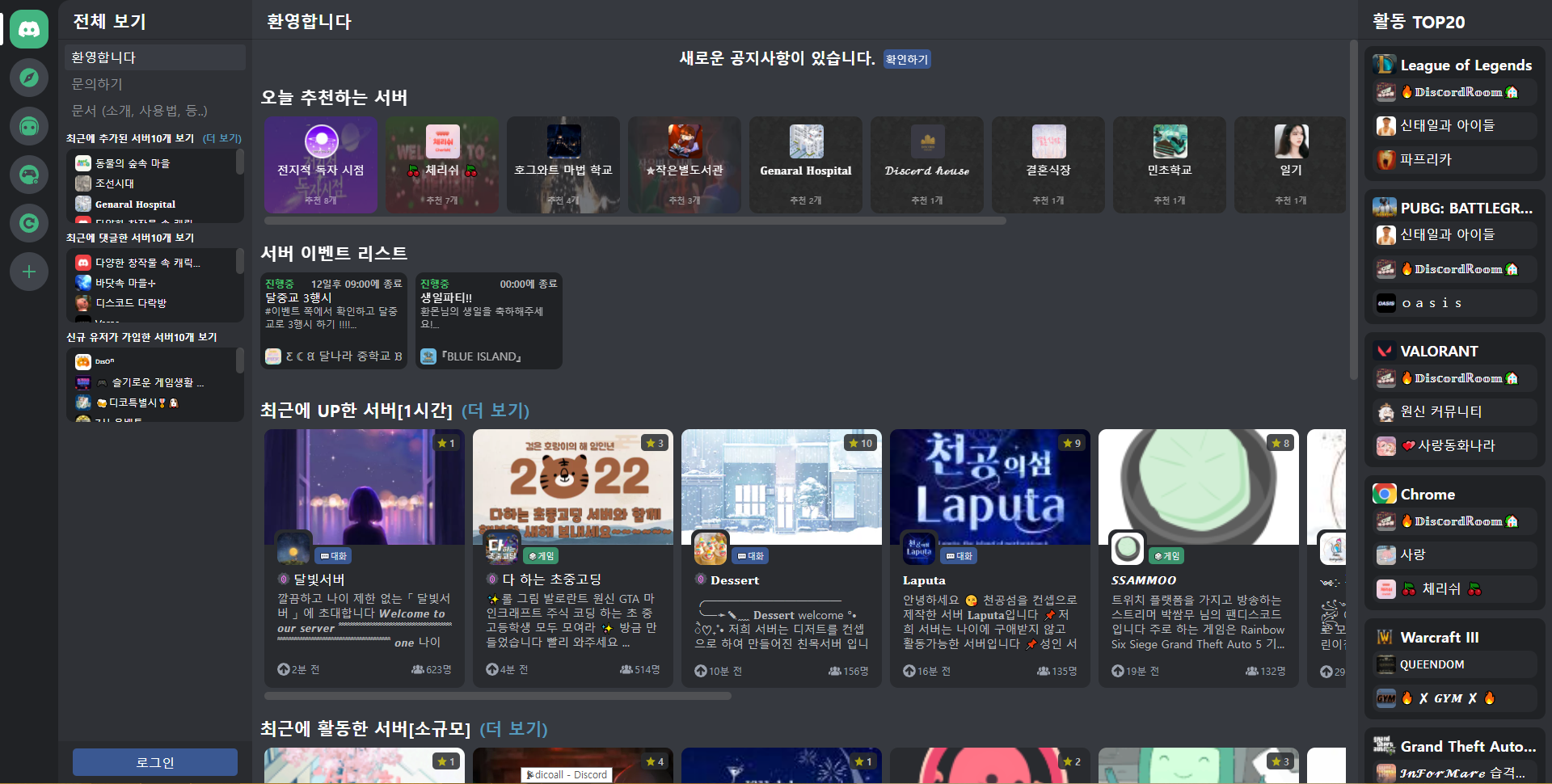Click the 원신 커뮤니티 avatar icon

click(1386, 412)
